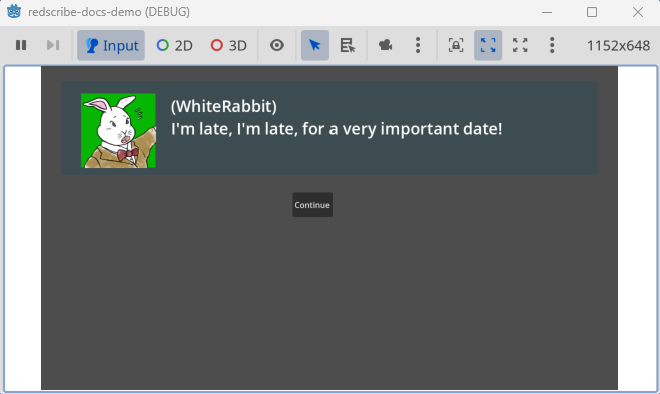Toggle the camera override icon
Screen dimensions: 660x394
(x=386, y=45)
